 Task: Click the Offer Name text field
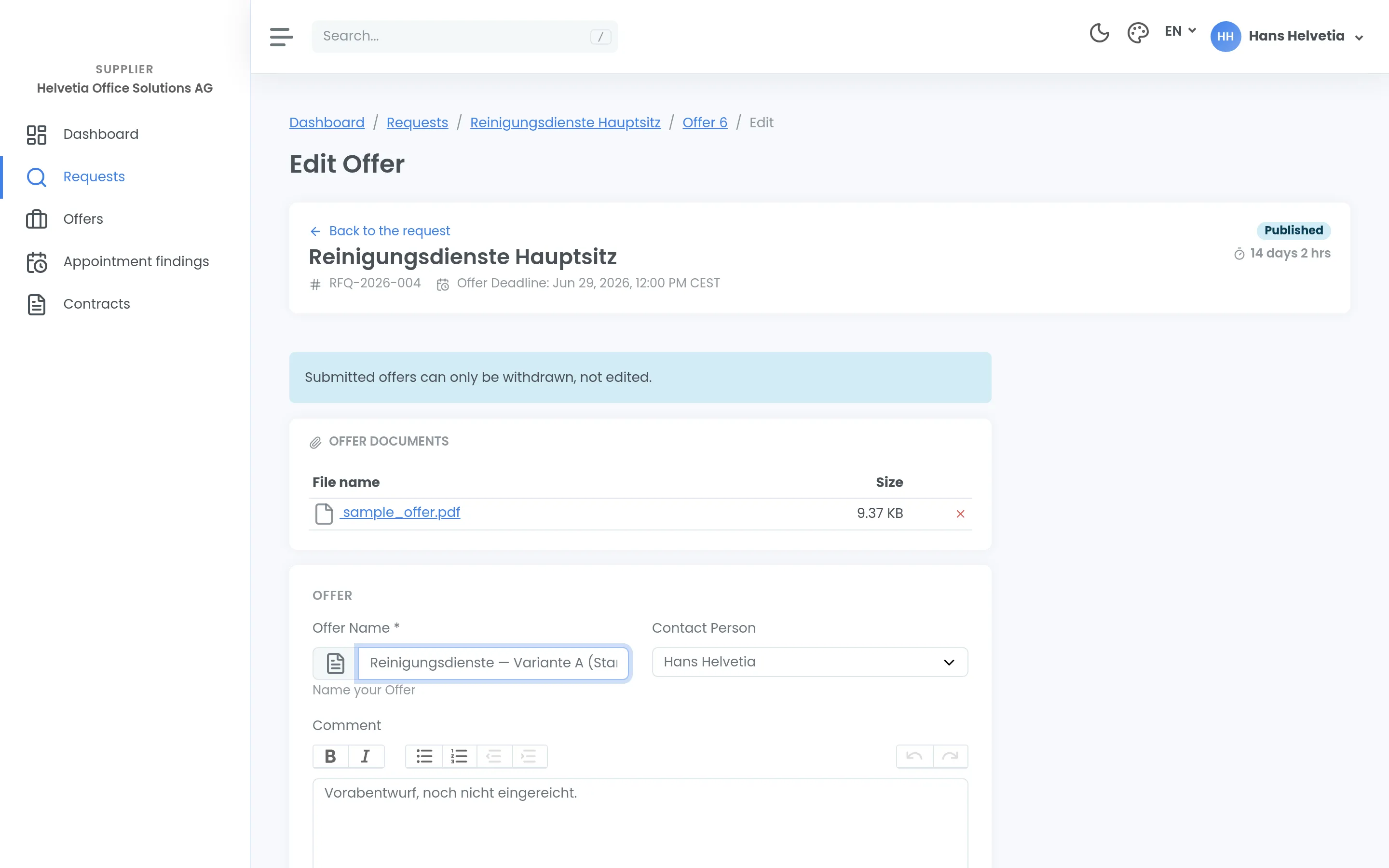coord(492,663)
